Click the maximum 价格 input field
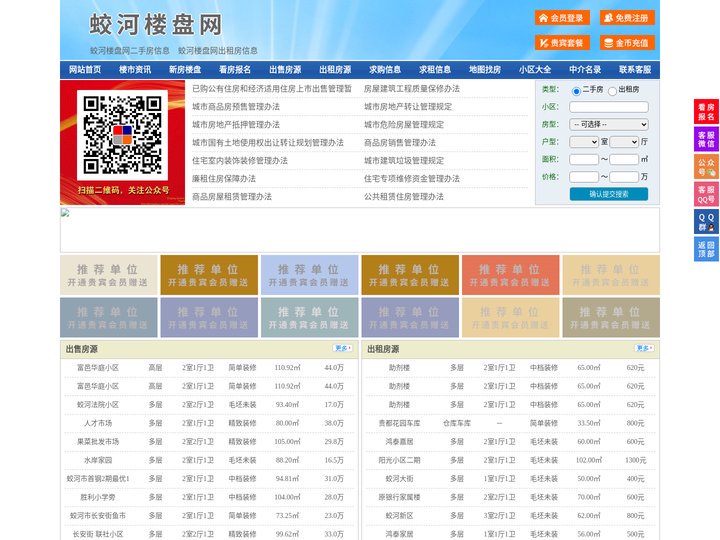 click(624, 177)
